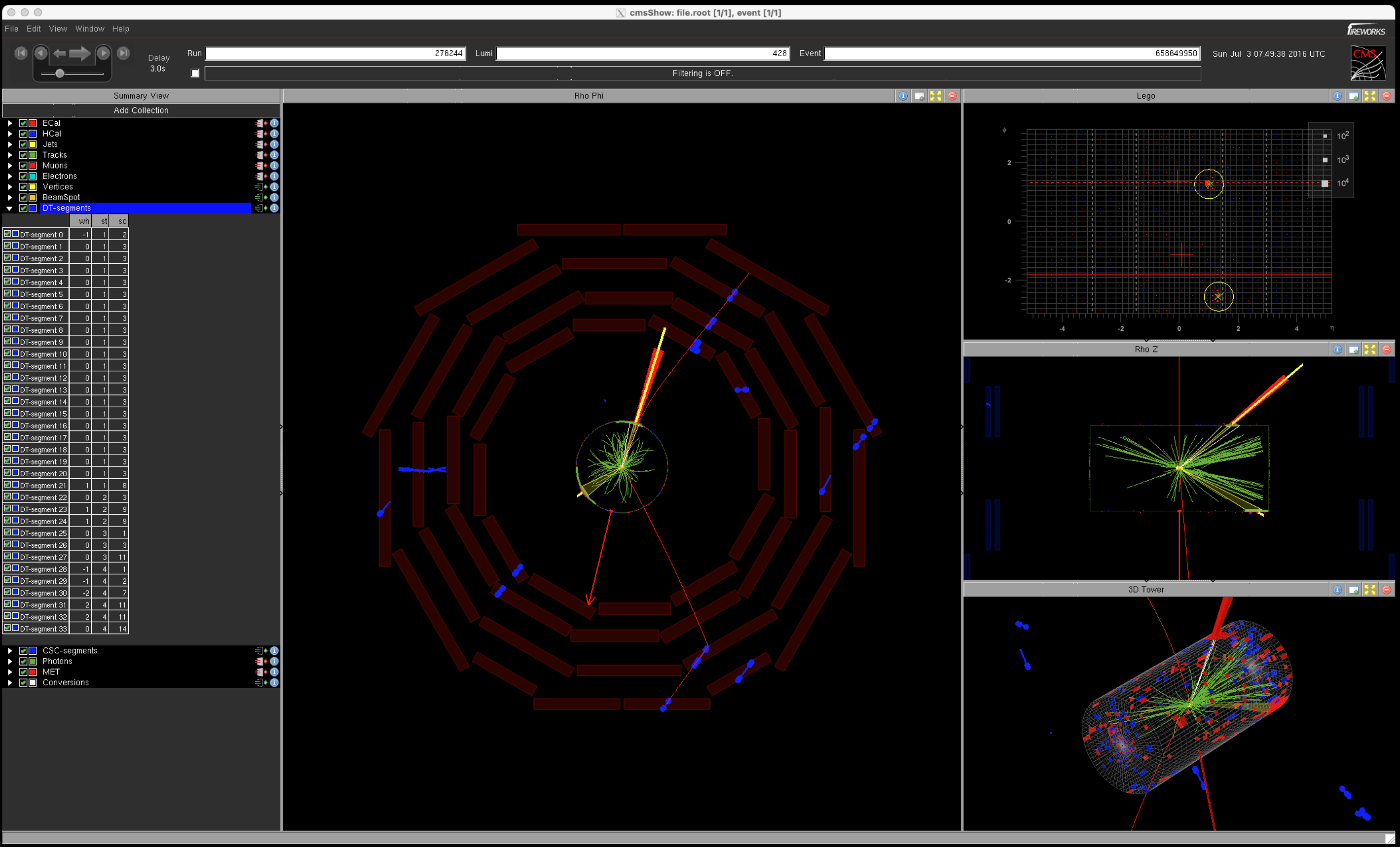Undock the Lego view to a window
Screen dimensions: 1400x847
(x=1354, y=96)
